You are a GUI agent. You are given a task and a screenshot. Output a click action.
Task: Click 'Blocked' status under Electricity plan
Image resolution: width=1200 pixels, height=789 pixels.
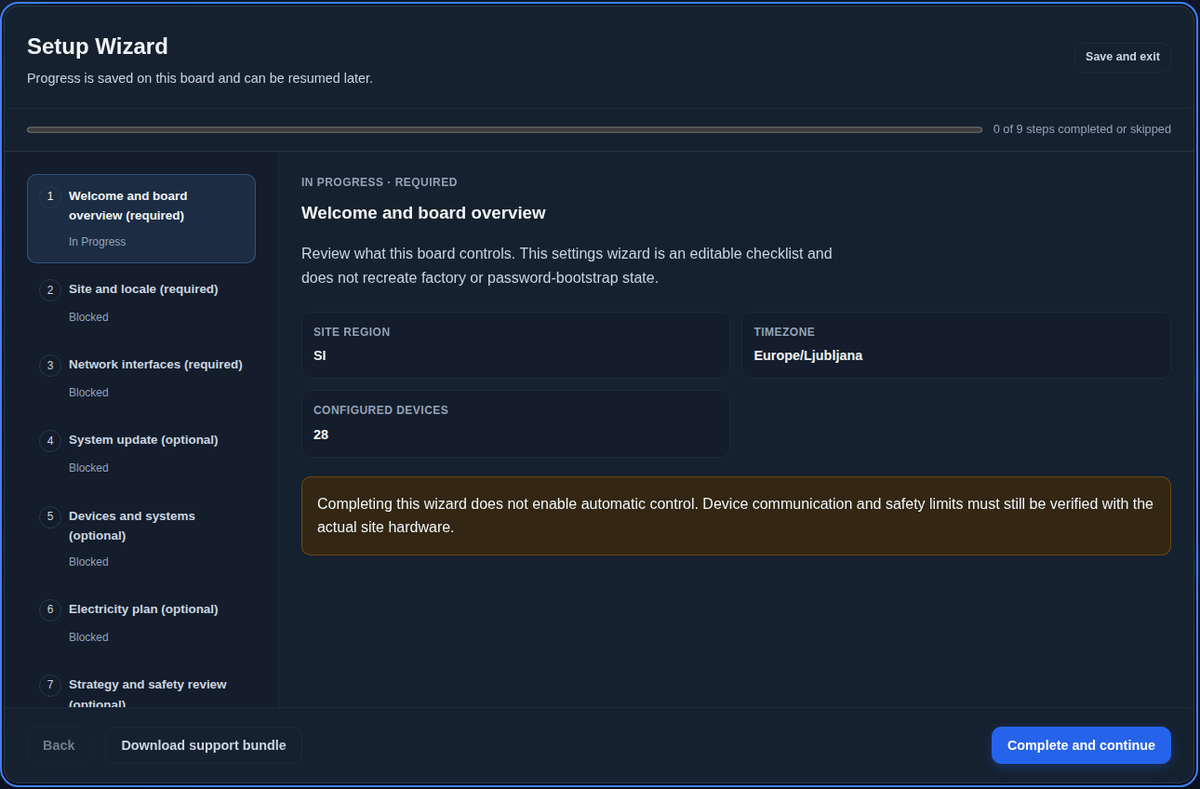(x=89, y=637)
